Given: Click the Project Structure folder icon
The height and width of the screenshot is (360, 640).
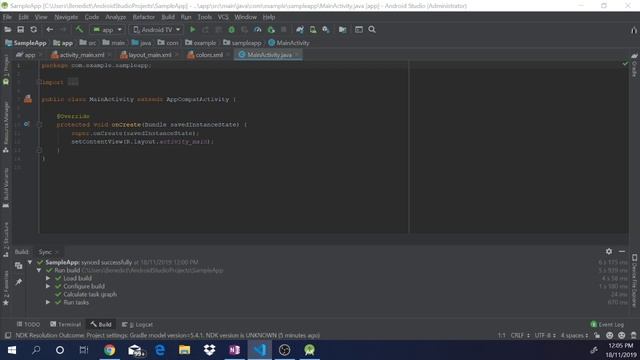Looking at the screenshot, I should [x=342, y=29].
